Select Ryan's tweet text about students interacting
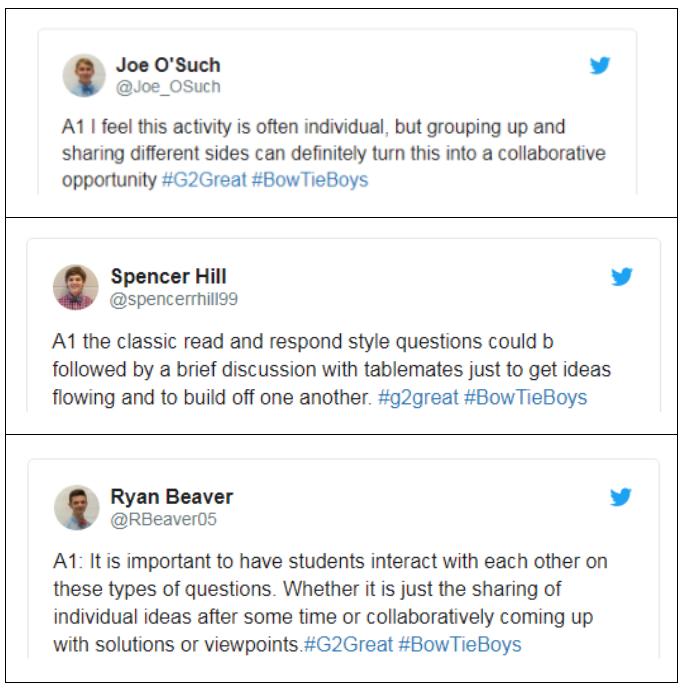The height and width of the screenshot is (690, 690). [x=330, y=603]
